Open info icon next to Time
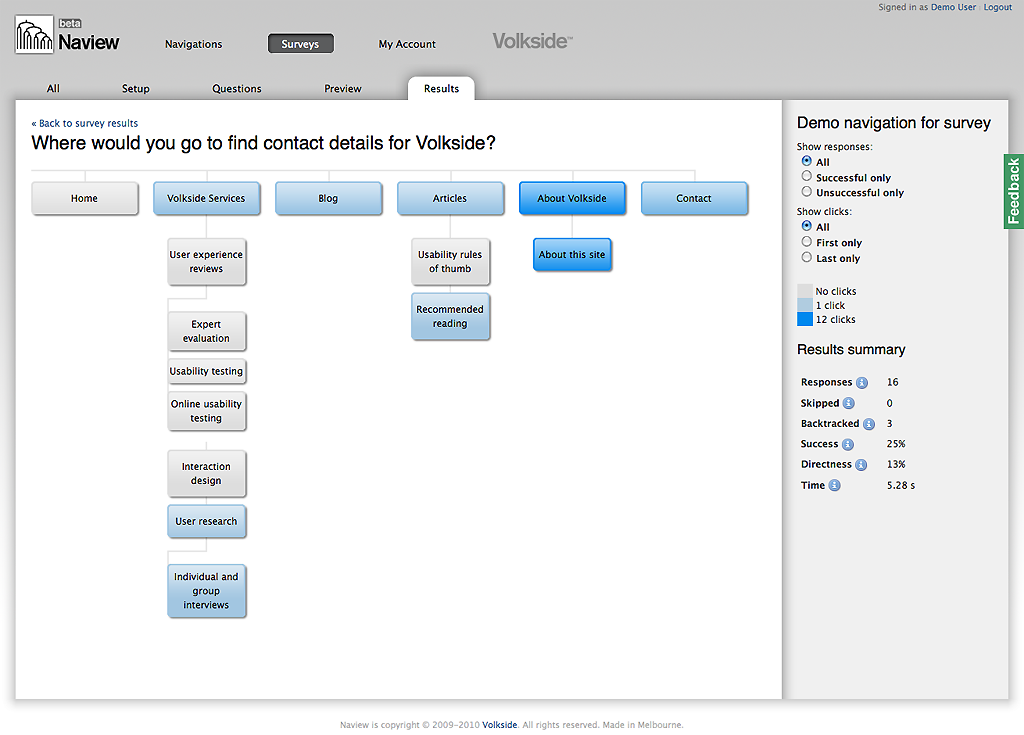Image resolution: width=1024 pixels, height=735 pixels. click(x=835, y=485)
